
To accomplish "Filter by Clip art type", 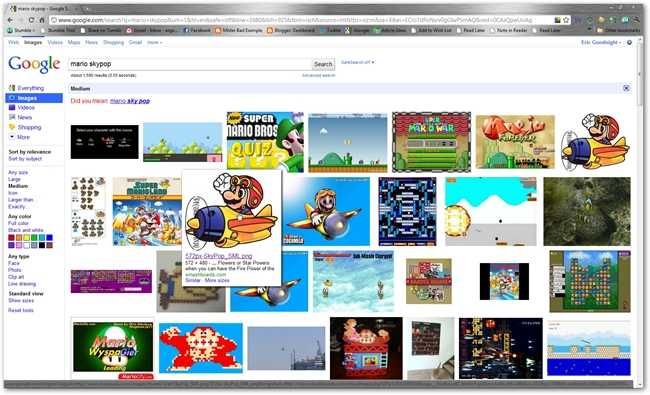I will click(x=16, y=277).
